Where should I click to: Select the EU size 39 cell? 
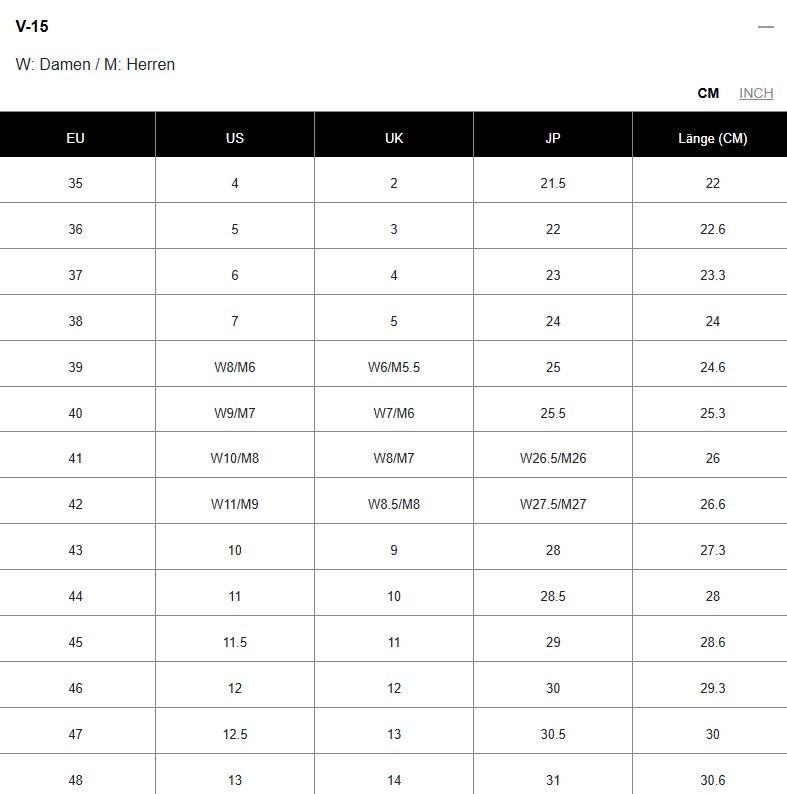(x=76, y=367)
